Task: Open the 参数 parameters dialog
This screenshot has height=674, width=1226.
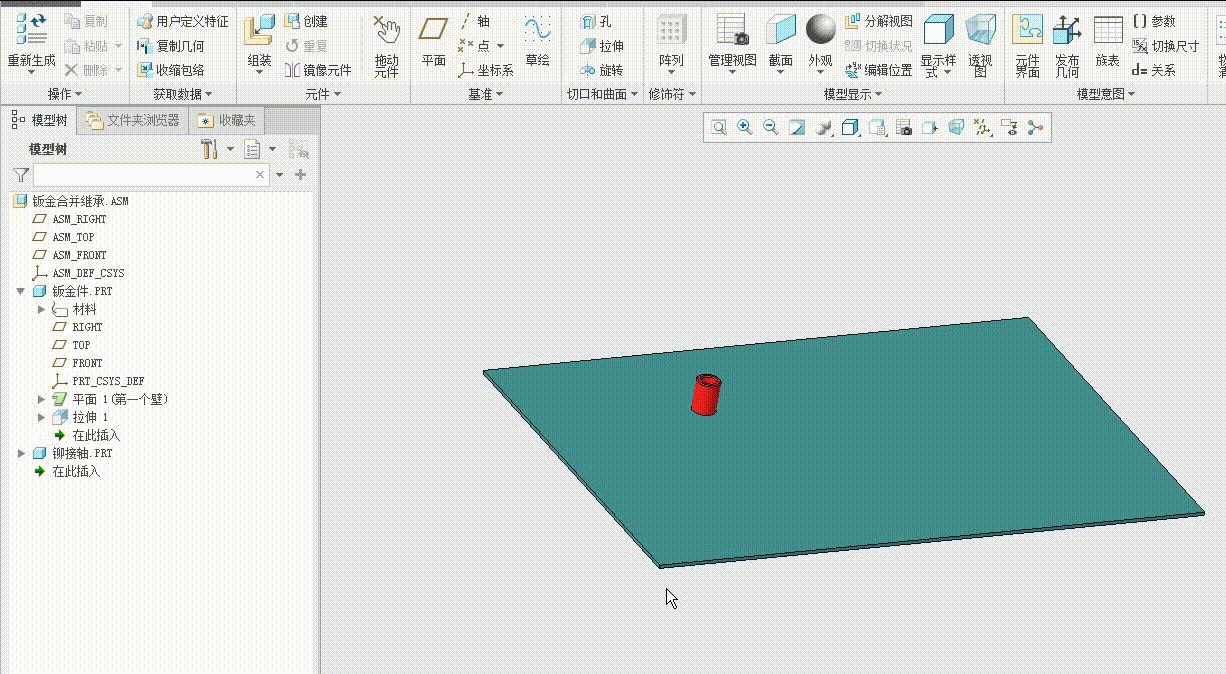Action: (1154, 21)
